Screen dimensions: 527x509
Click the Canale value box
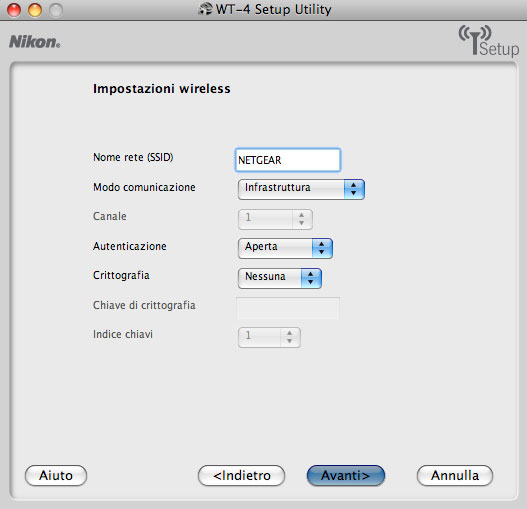[266, 219]
